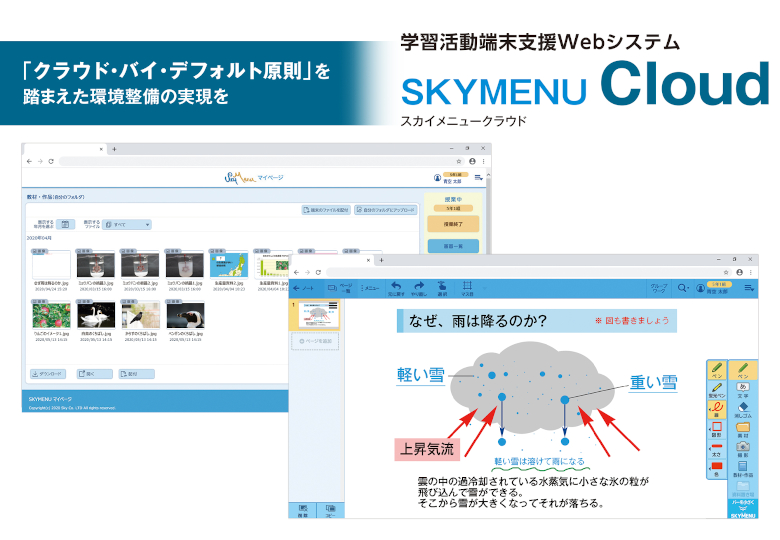The image size is (780, 540).
Task: Go back to notes with ノート arrow
Action: click(303, 288)
